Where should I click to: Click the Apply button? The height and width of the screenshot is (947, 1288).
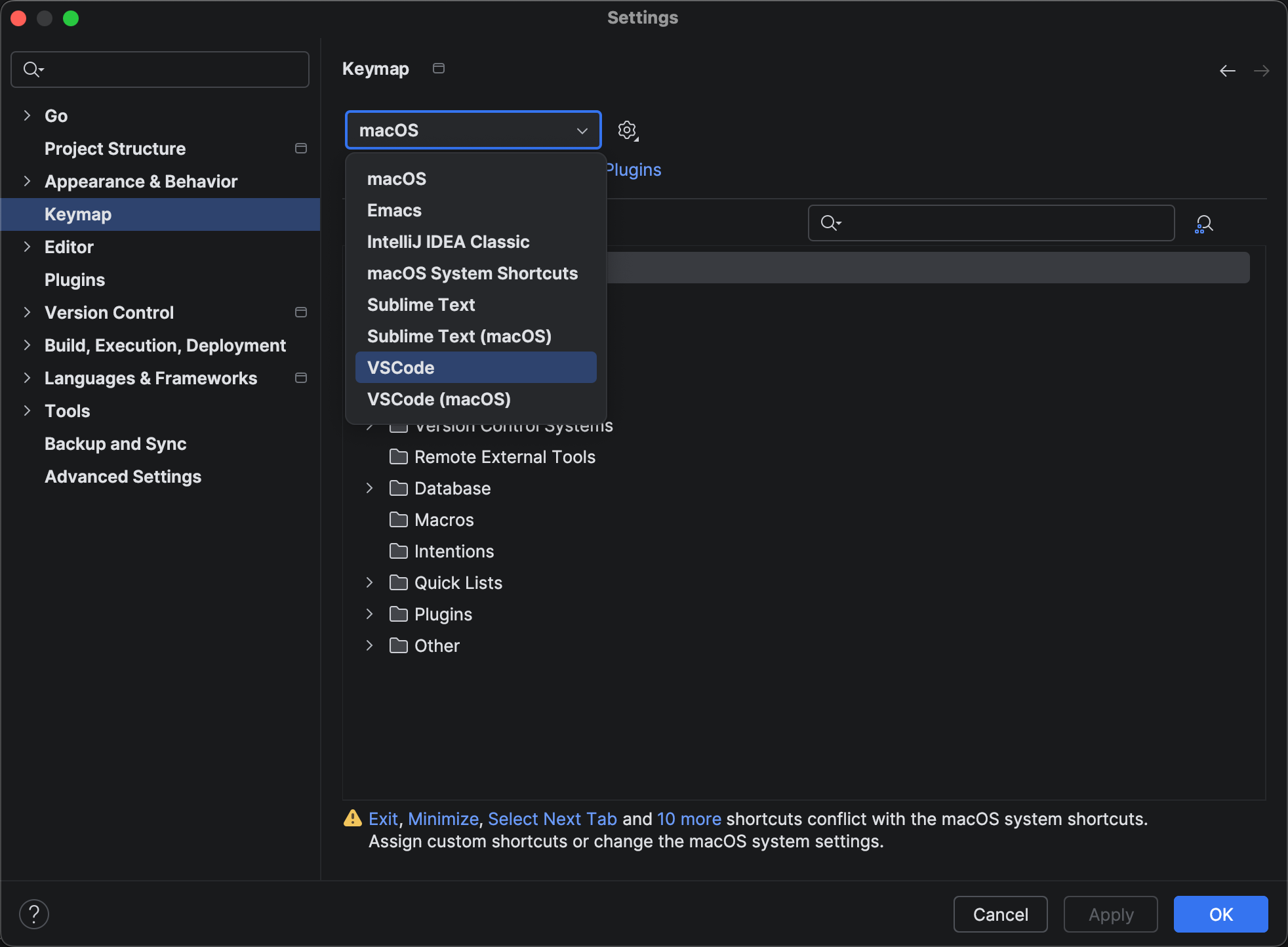(1110, 914)
